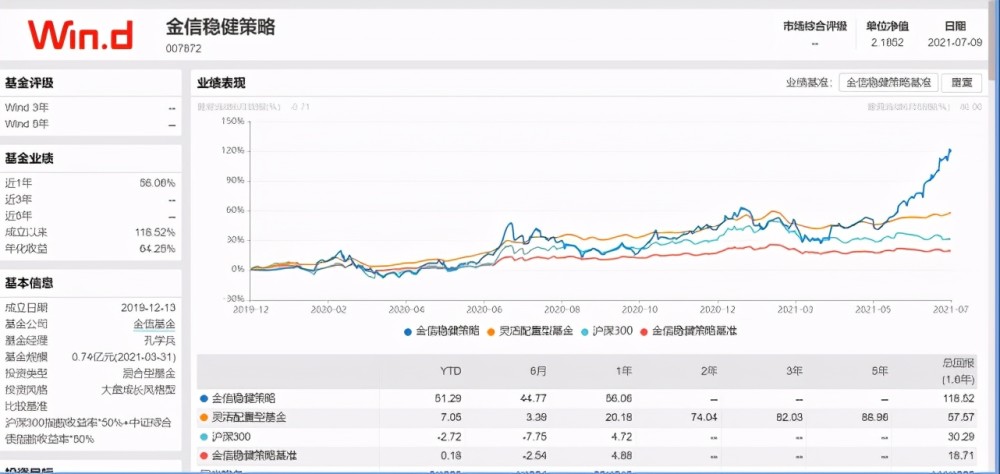Click the 基金规模 value 0.74亿元
The width and height of the screenshot is (1000, 474).
click(x=124, y=357)
